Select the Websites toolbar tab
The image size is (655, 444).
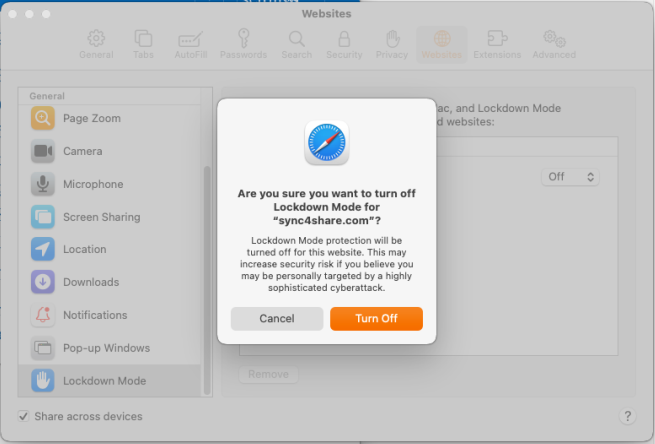[442, 45]
